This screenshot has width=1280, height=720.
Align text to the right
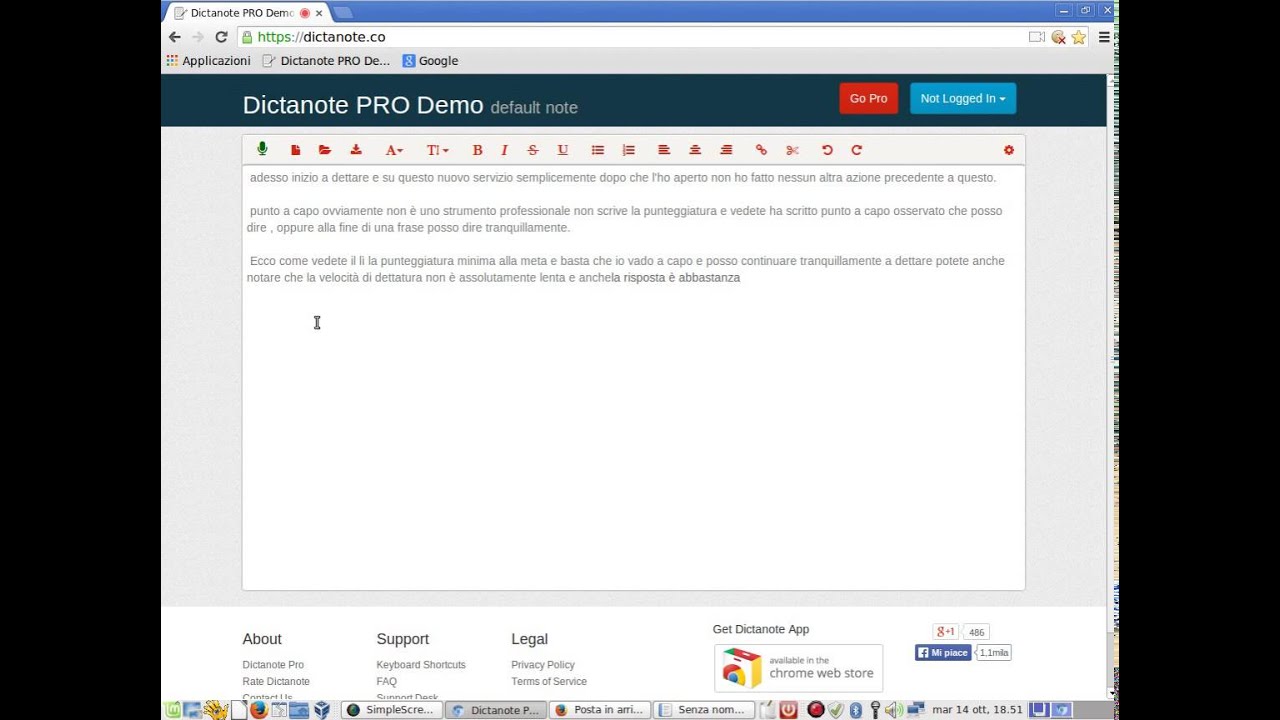click(726, 150)
